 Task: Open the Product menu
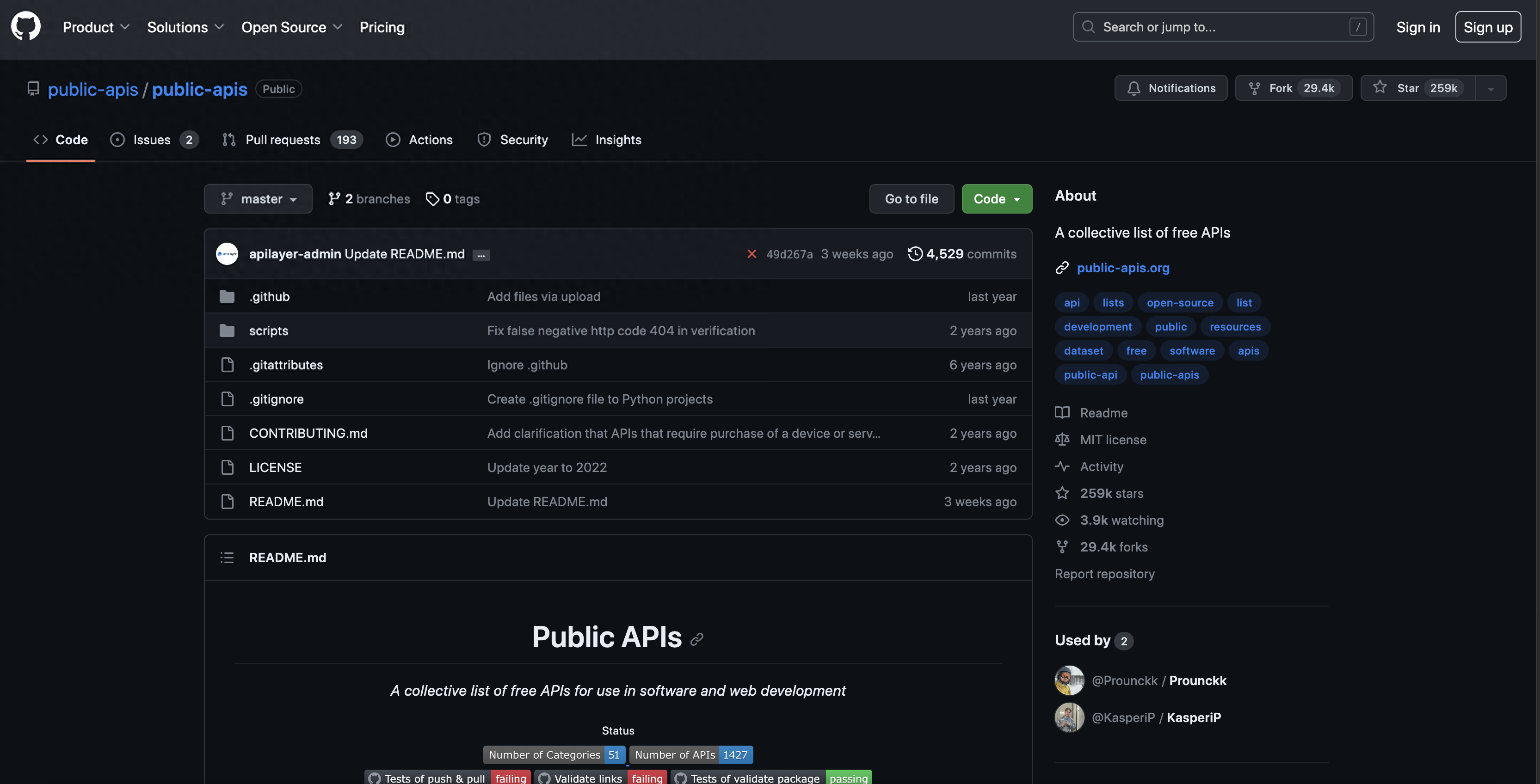(x=96, y=27)
